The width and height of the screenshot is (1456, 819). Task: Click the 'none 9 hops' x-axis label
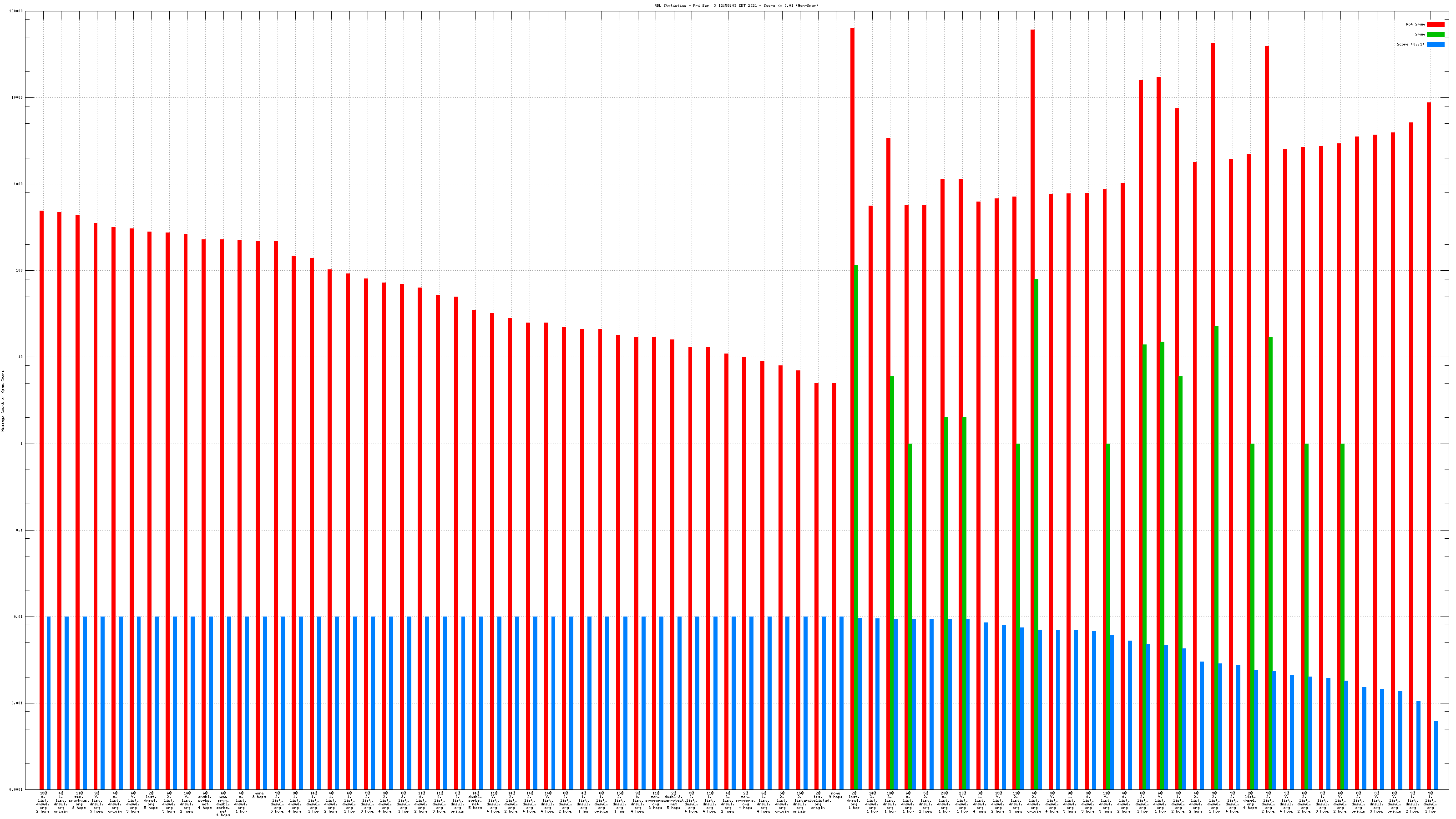pos(835,795)
